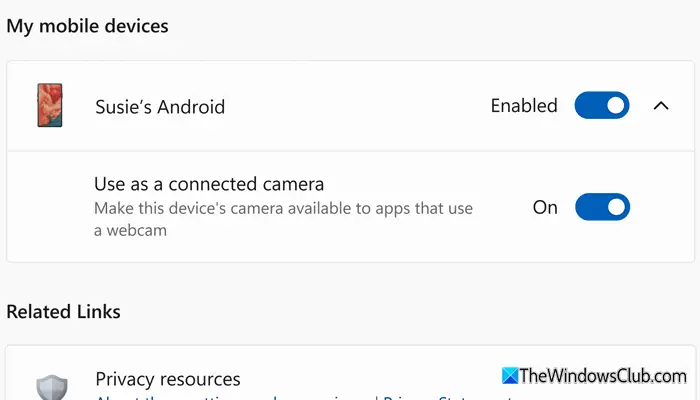Click the Related Links heading
Screen dimensions: 700x400
[x=63, y=312]
